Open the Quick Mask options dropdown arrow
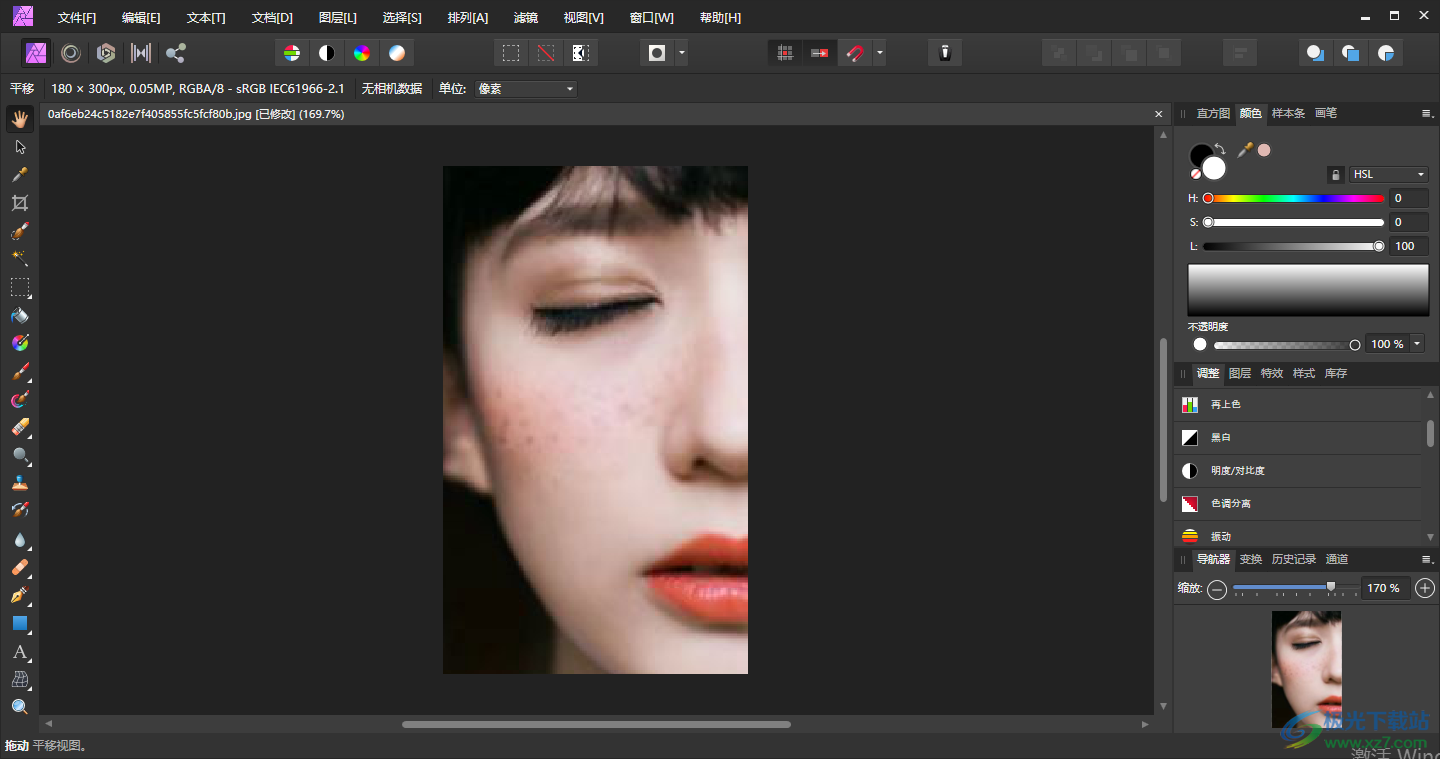The height and width of the screenshot is (759, 1440). (x=681, y=53)
